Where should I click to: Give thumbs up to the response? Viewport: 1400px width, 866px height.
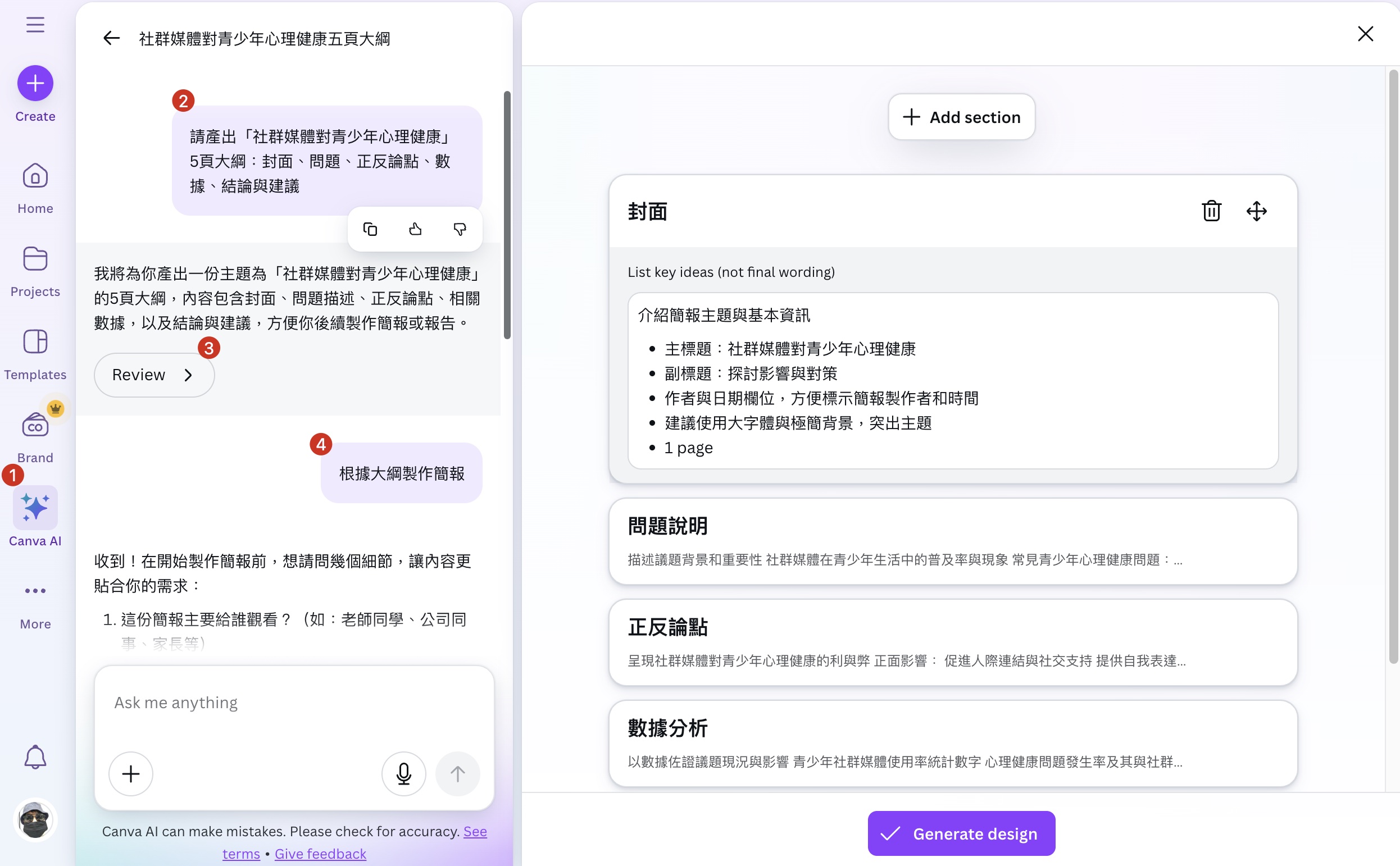click(x=415, y=230)
